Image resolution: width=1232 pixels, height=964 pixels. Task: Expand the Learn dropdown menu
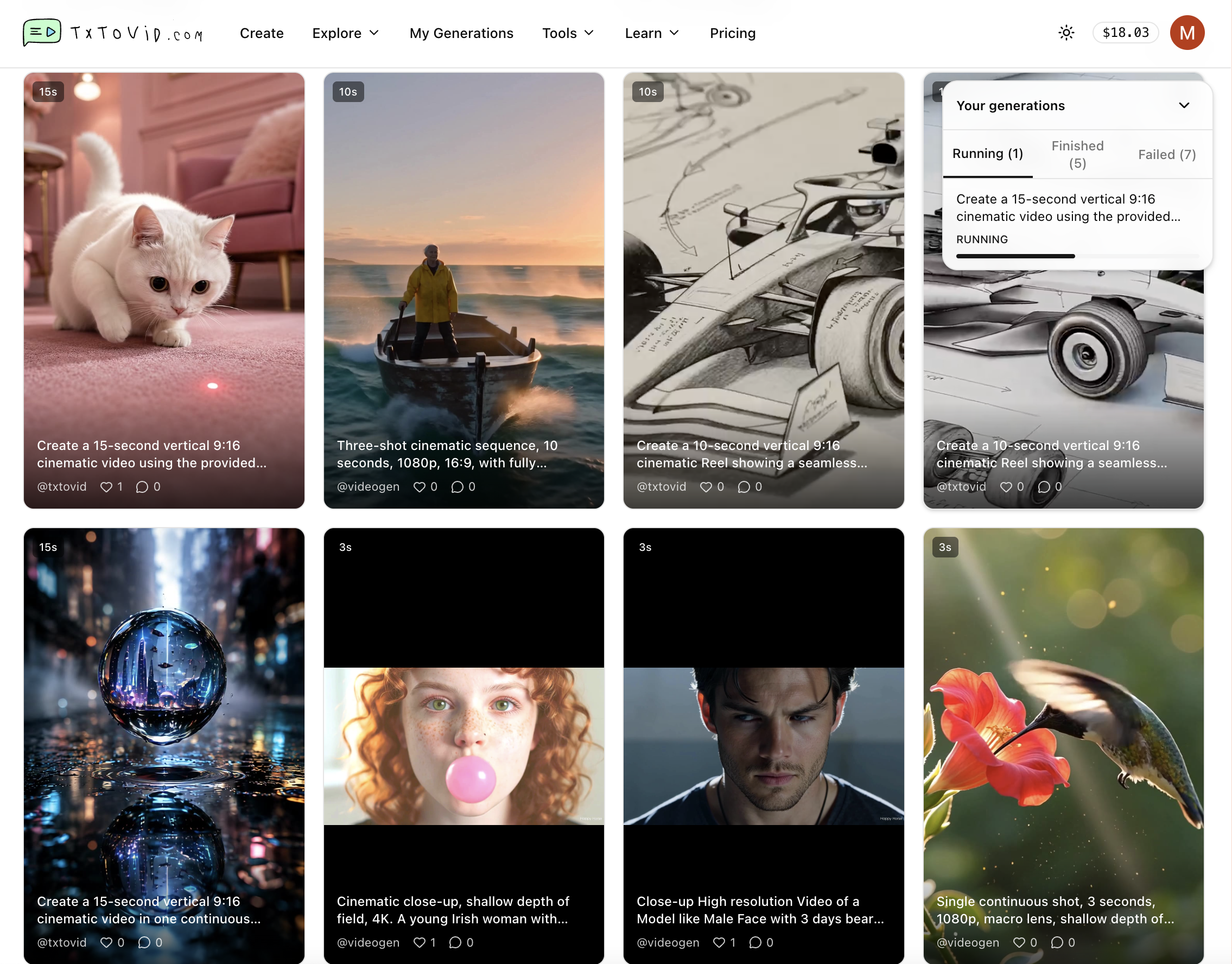651,33
